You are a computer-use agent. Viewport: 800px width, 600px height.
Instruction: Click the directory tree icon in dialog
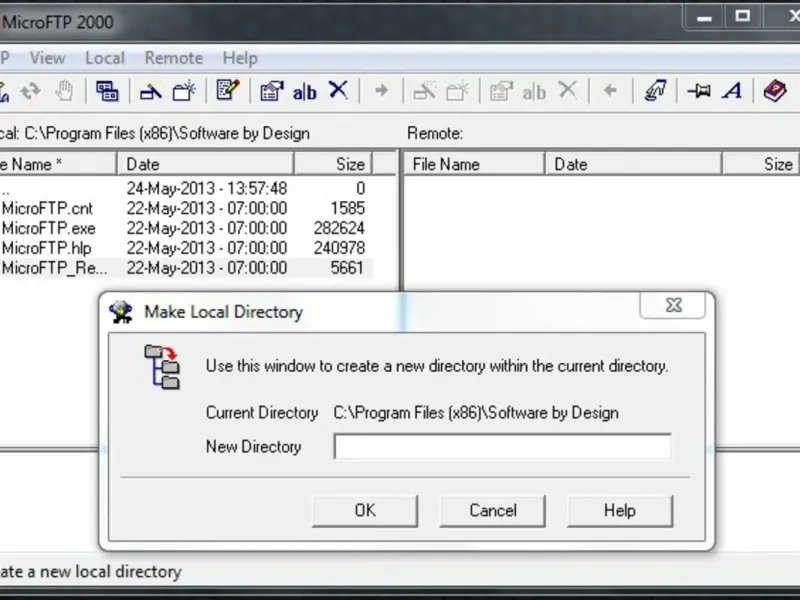[162, 367]
